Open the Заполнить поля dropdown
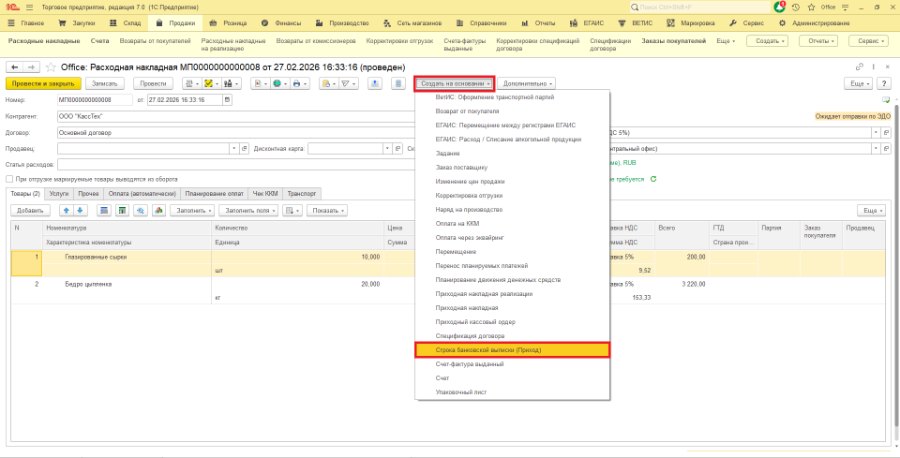 249,211
